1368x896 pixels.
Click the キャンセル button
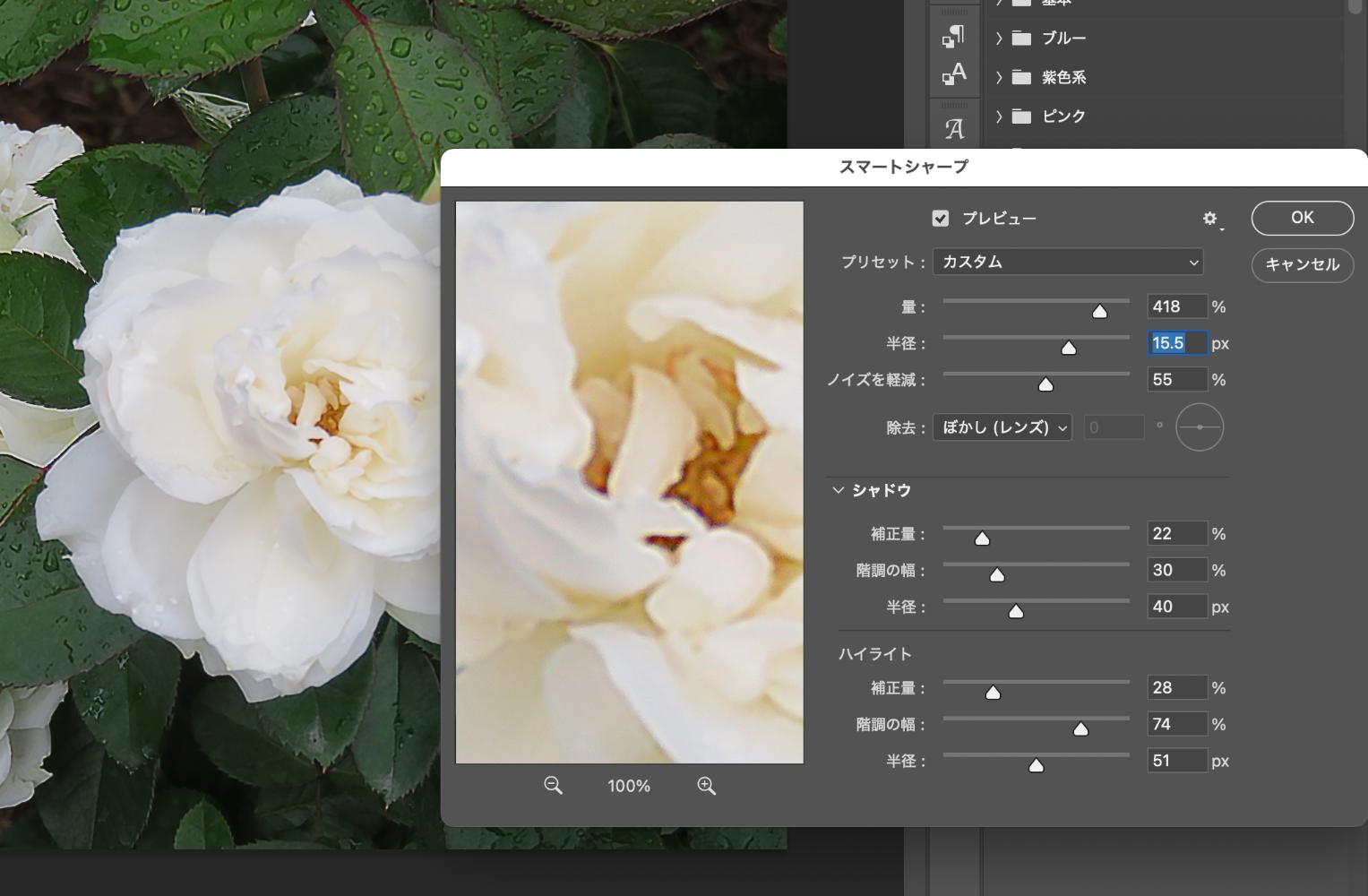[1302, 264]
